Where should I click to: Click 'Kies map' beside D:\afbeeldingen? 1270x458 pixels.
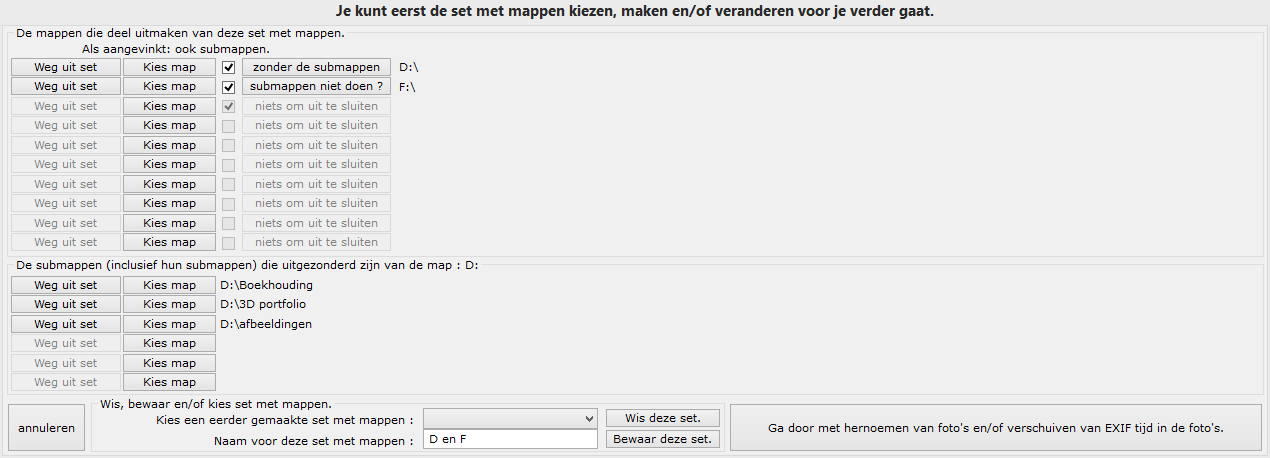[170, 324]
